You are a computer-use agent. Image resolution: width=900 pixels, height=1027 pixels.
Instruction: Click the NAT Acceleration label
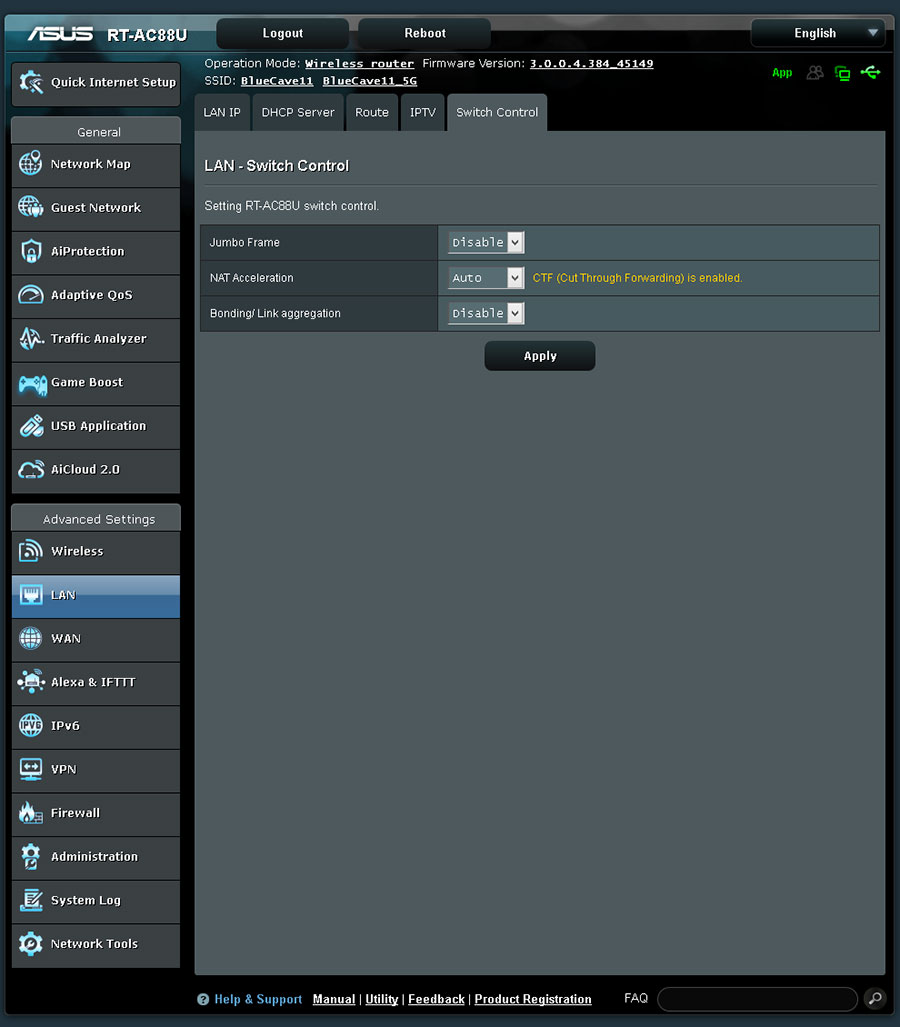(x=252, y=278)
